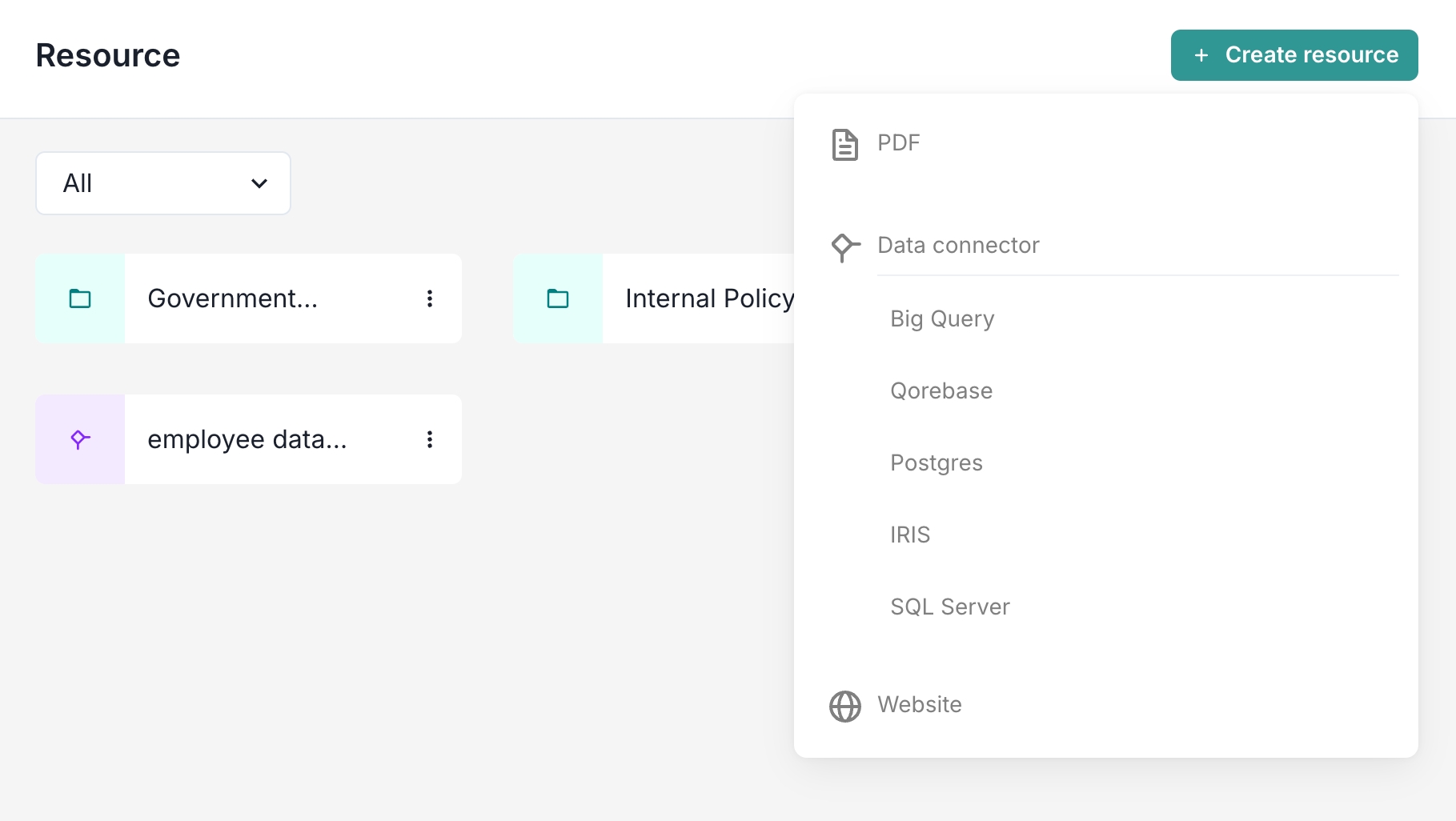The width and height of the screenshot is (1456, 821).
Task: Open the employee data three-dot menu
Action: click(x=430, y=439)
